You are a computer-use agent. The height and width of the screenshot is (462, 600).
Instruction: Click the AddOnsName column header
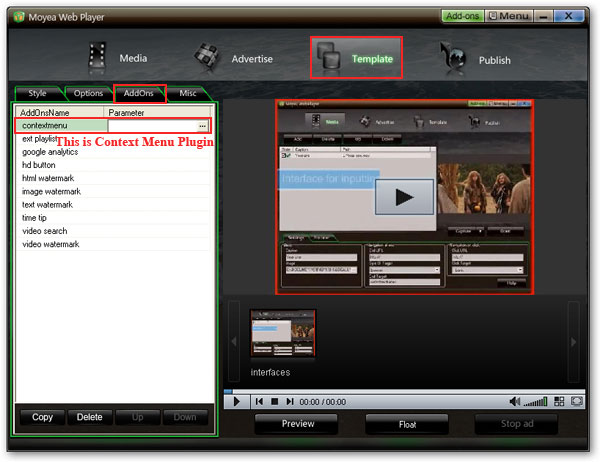(x=60, y=113)
